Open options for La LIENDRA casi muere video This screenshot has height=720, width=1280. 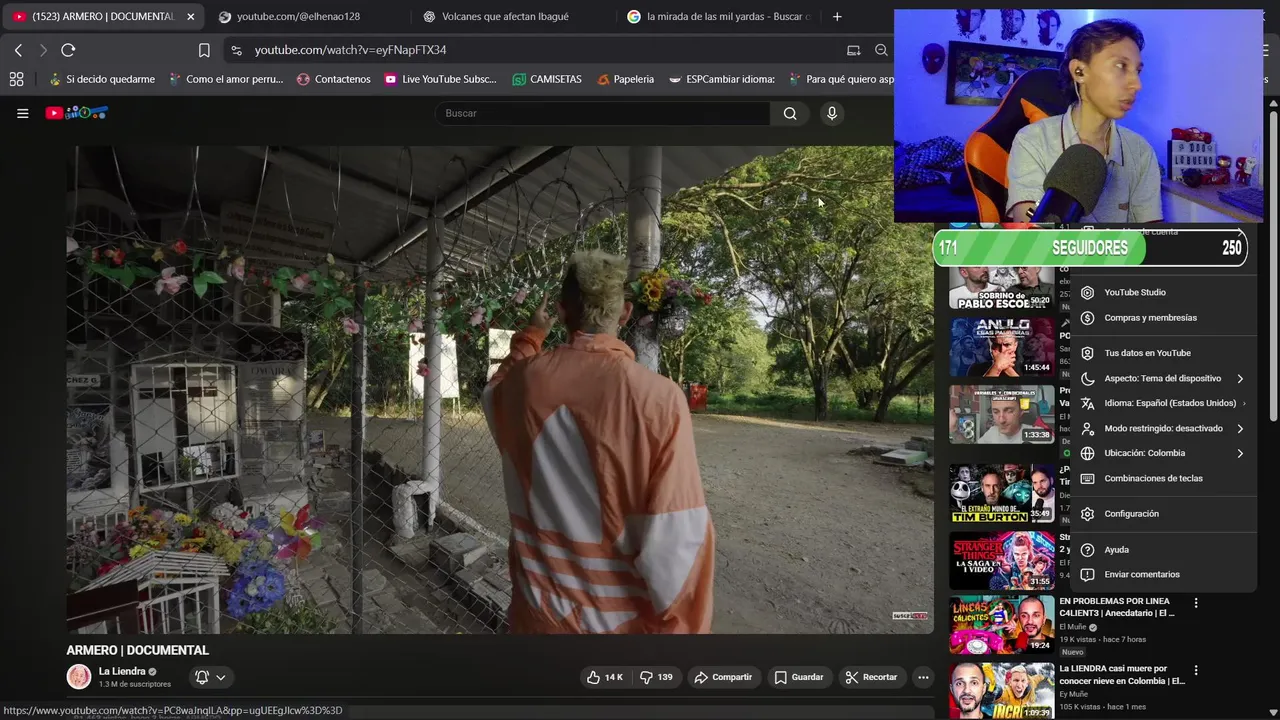point(1196,670)
